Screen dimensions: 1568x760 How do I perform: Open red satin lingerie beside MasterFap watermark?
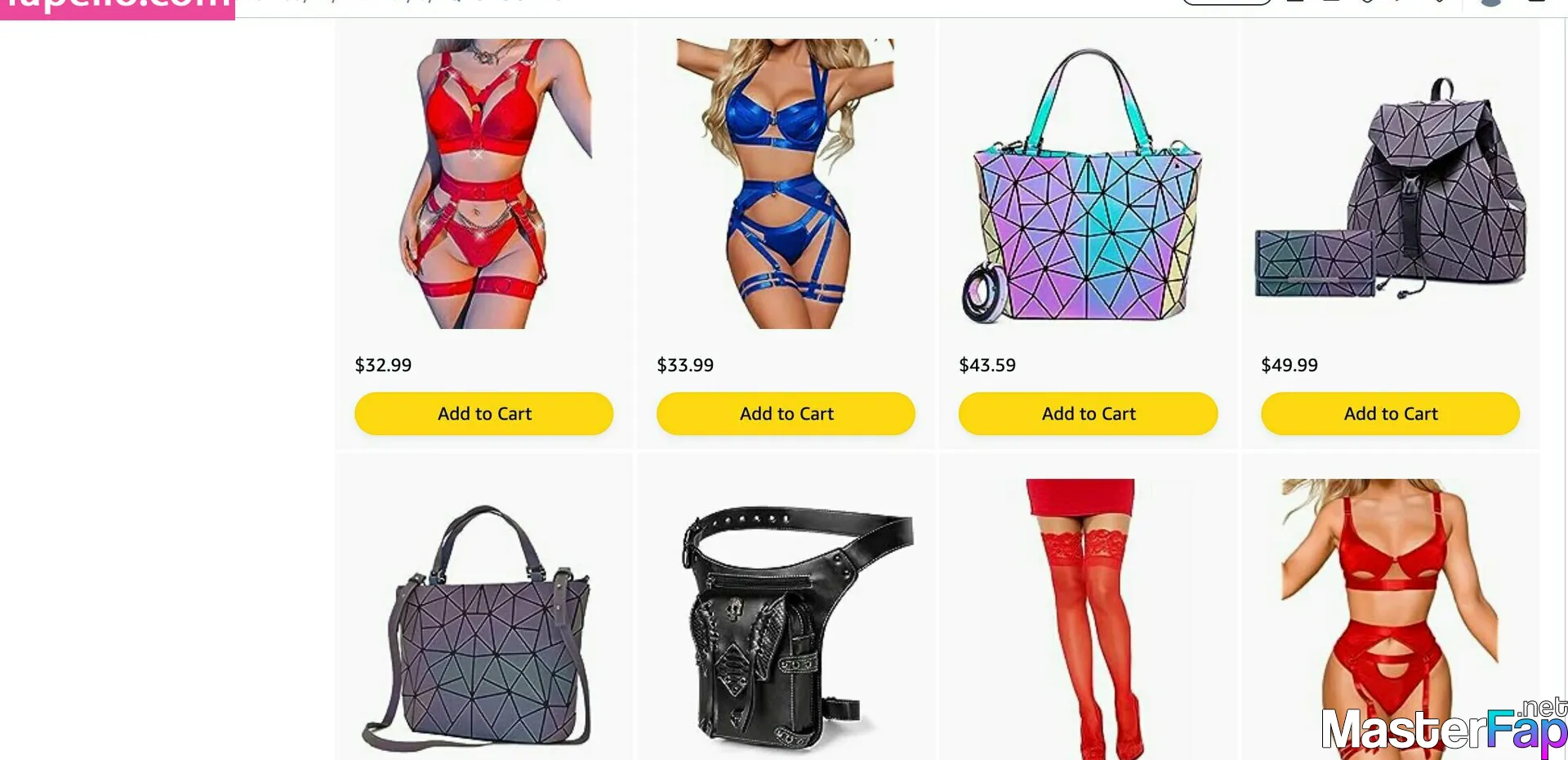(x=1390, y=619)
